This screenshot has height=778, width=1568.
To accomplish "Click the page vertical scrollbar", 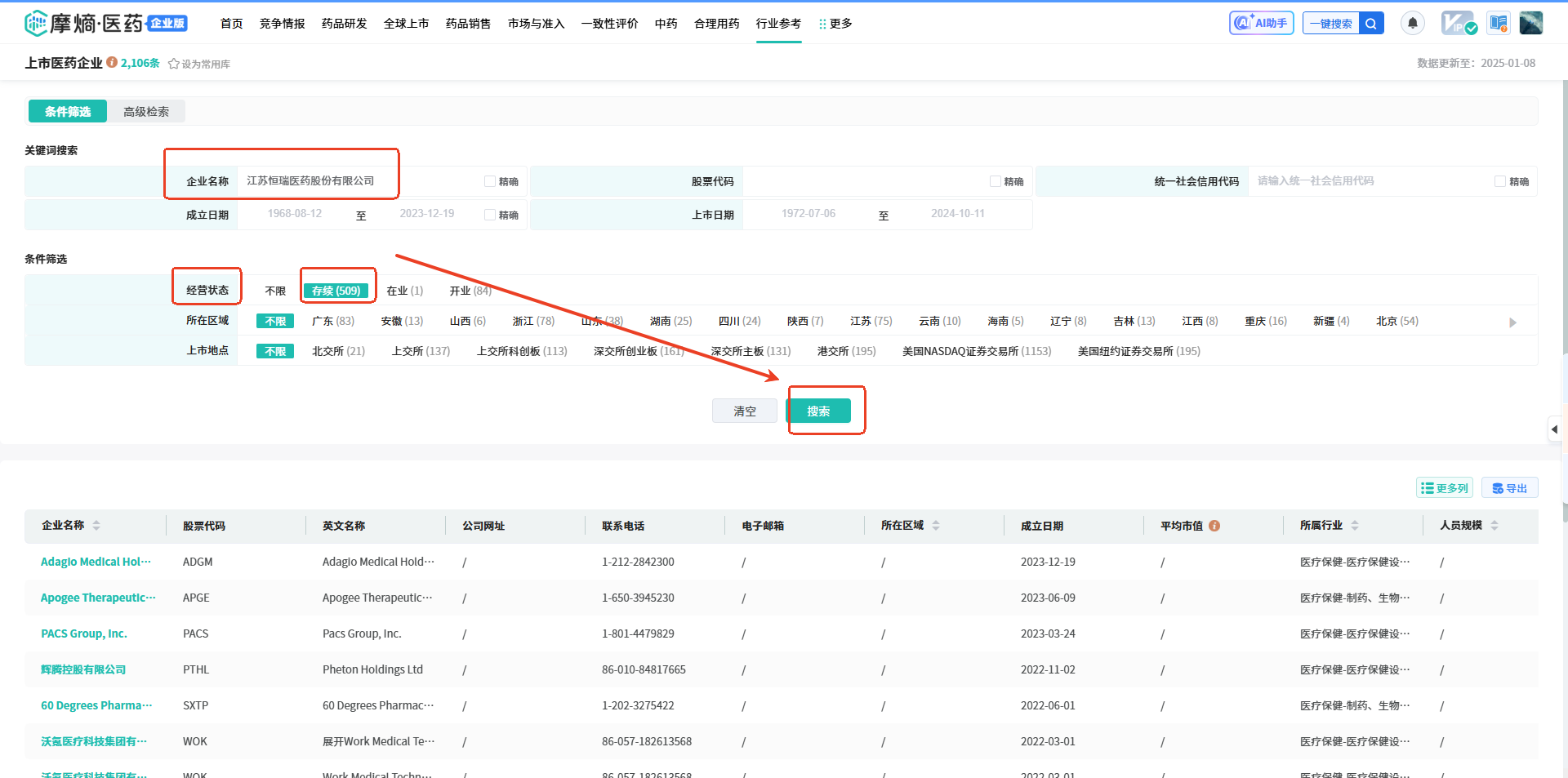I will [x=1565, y=302].
